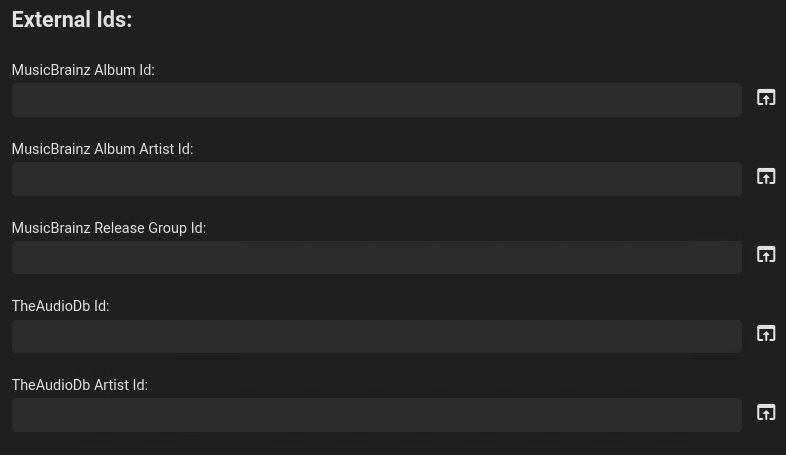Click the 'TheAudioDb Id:' label text
This screenshot has height=455, width=786.
[x=60, y=306]
